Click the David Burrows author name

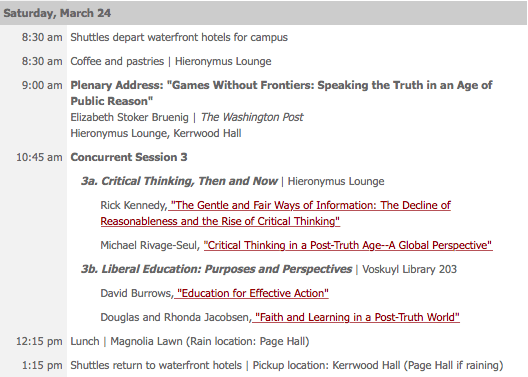(x=136, y=294)
